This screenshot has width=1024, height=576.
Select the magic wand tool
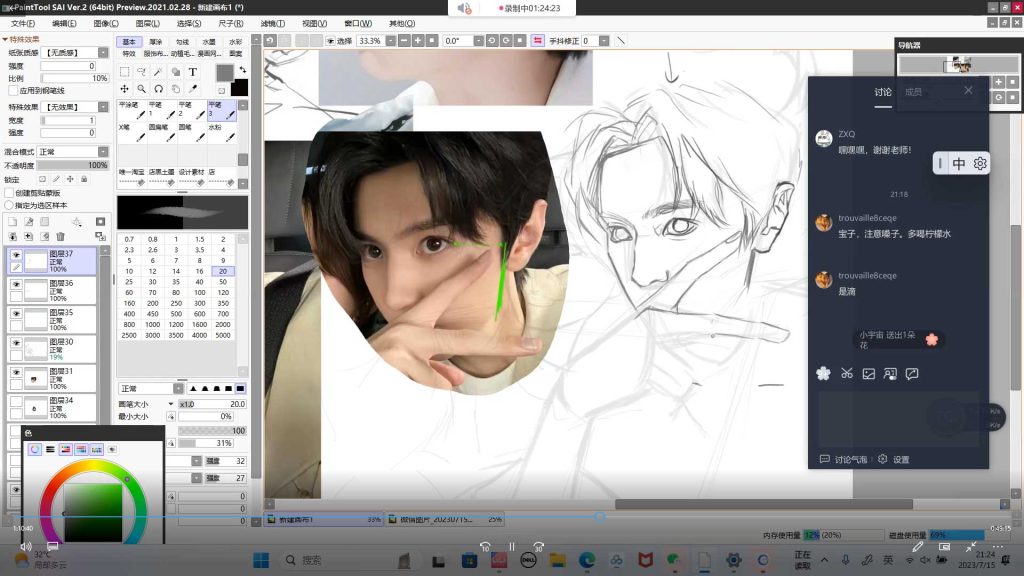click(x=158, y=72)
